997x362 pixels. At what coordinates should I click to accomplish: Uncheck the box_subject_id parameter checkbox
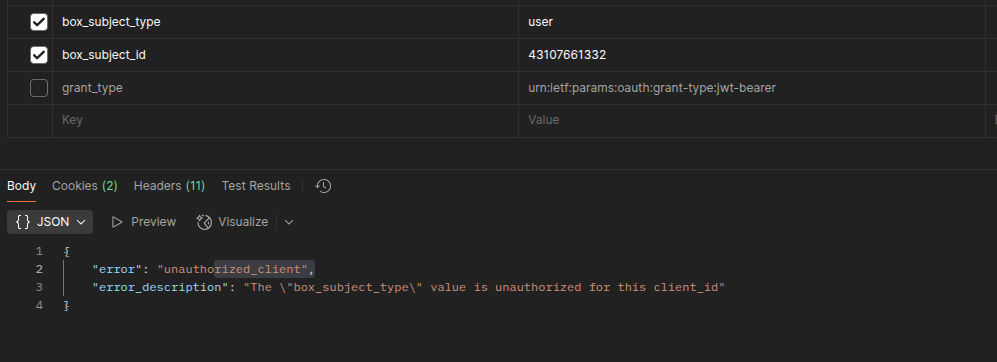tap(39, 55)
